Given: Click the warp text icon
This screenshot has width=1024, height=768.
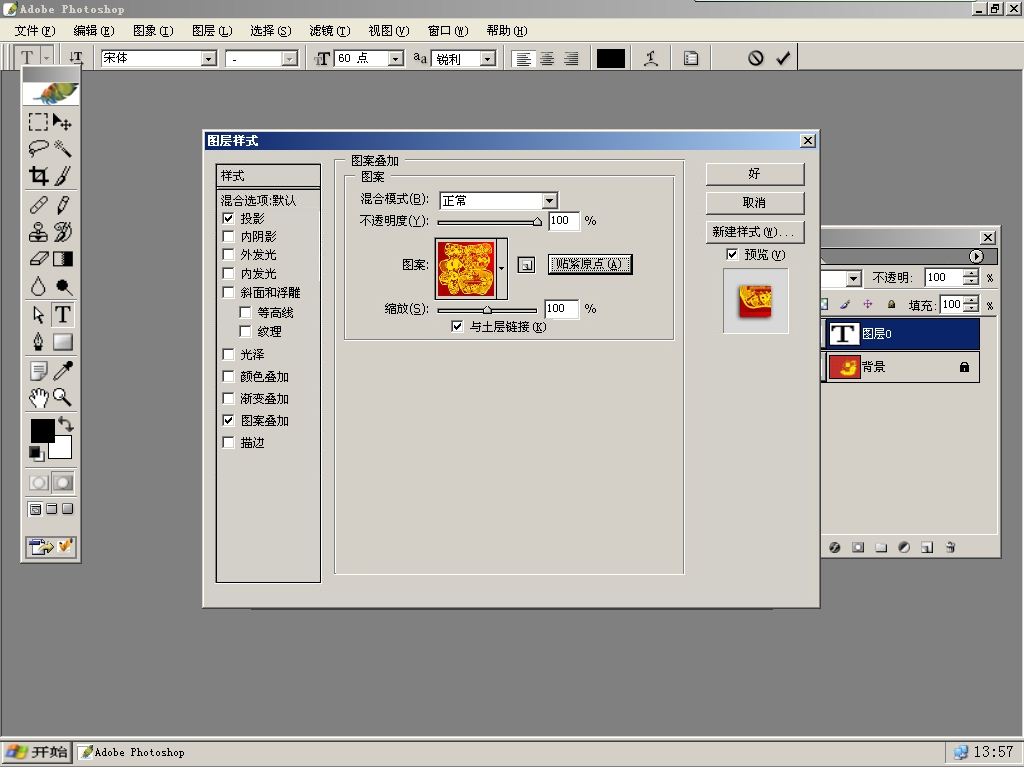Looking at the screenshot, I should point(650,59).
